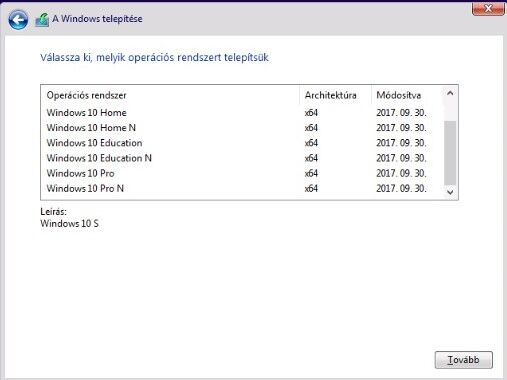The image size is (507, 380).
Task: Click the OS list scrollbar thumb
Action: coord(450,153)
